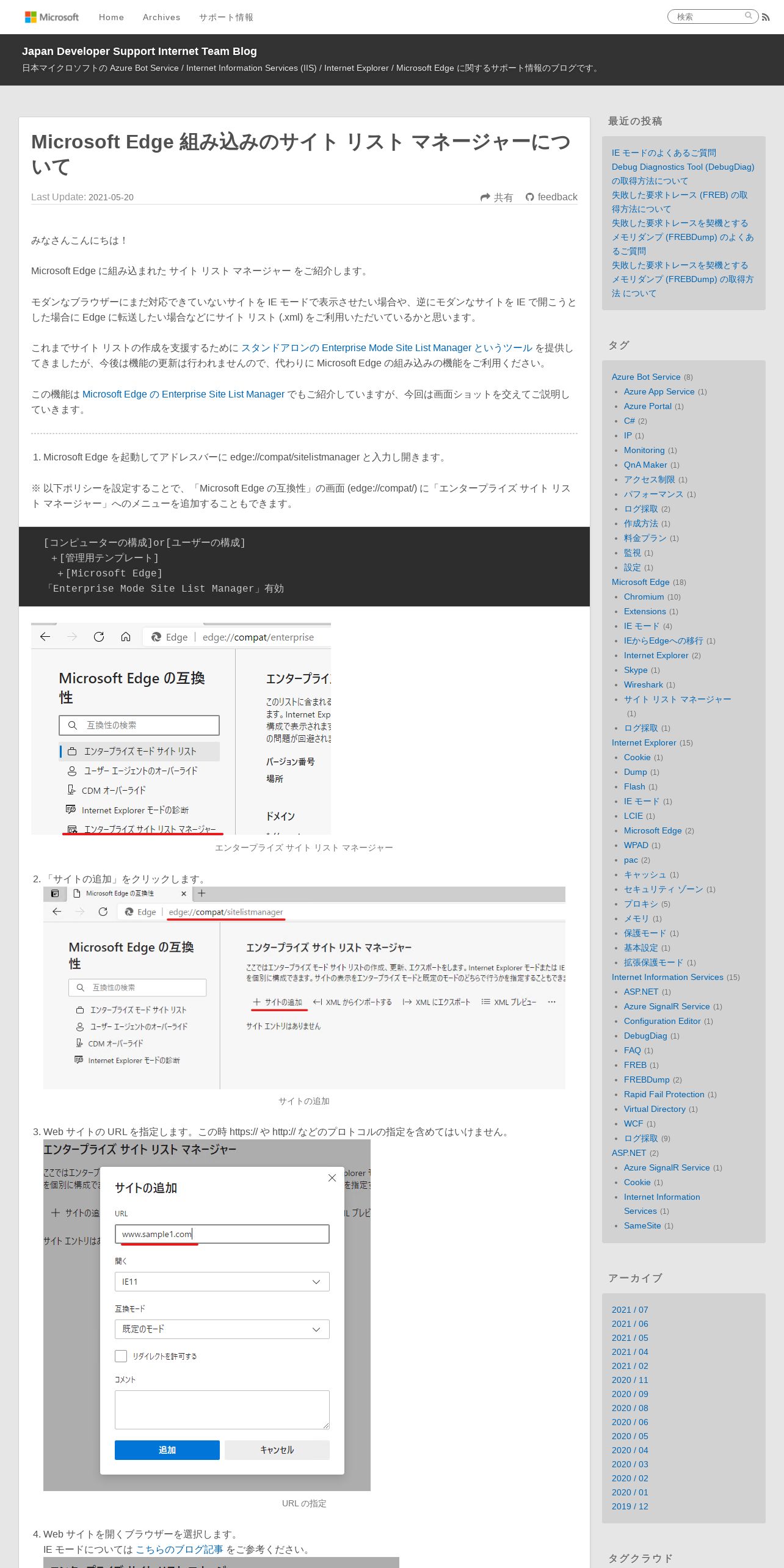Open the こちらのブログ記事 link
784x1568 pixels.
179,1550
